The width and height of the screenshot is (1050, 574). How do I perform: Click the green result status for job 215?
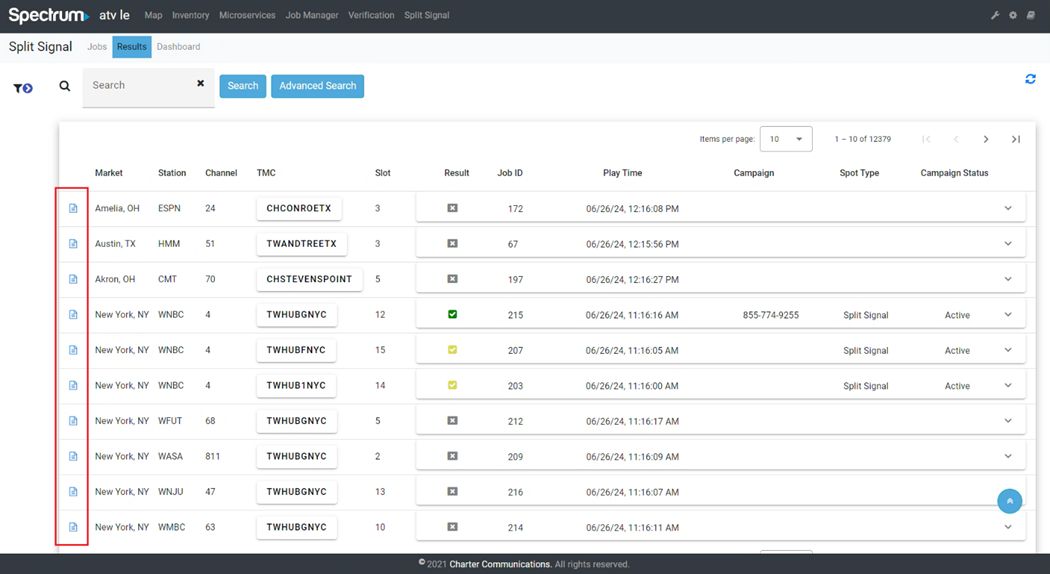pyautogui.click(x=453, y=314)
